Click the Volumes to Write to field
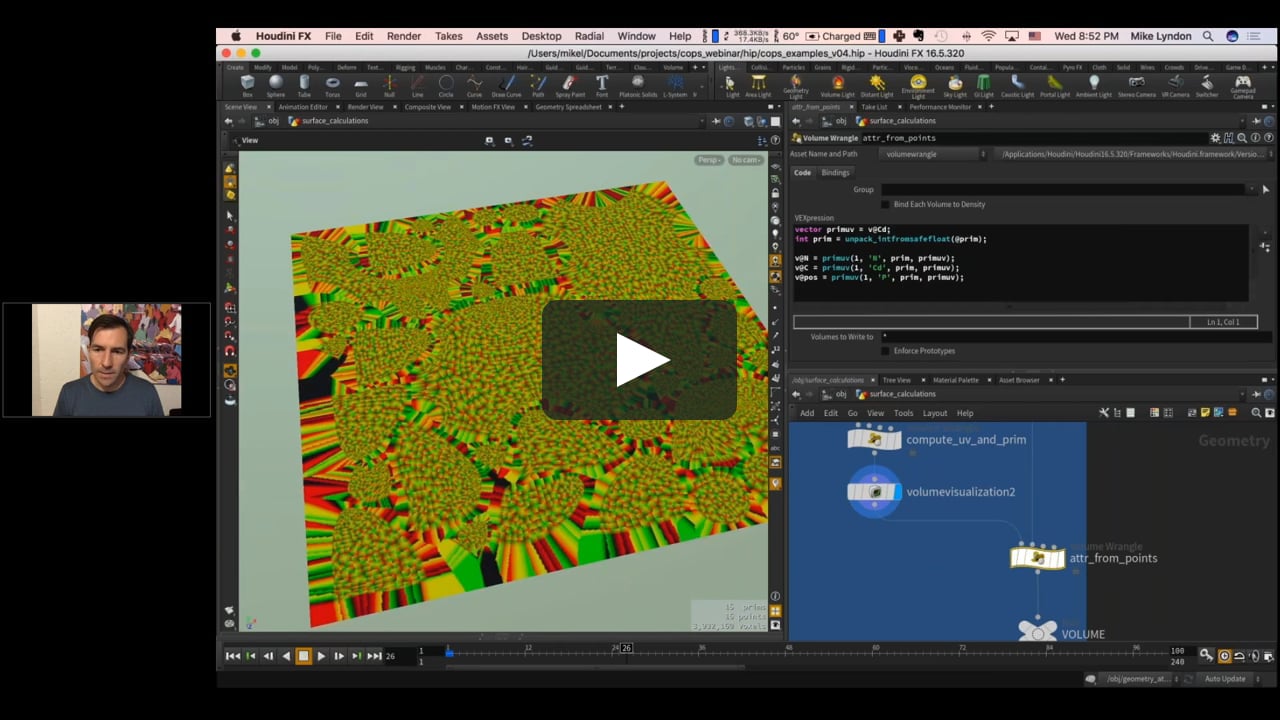This screenshot has height=720, width=1280. pyautogui.click(x=1076, y=337)
